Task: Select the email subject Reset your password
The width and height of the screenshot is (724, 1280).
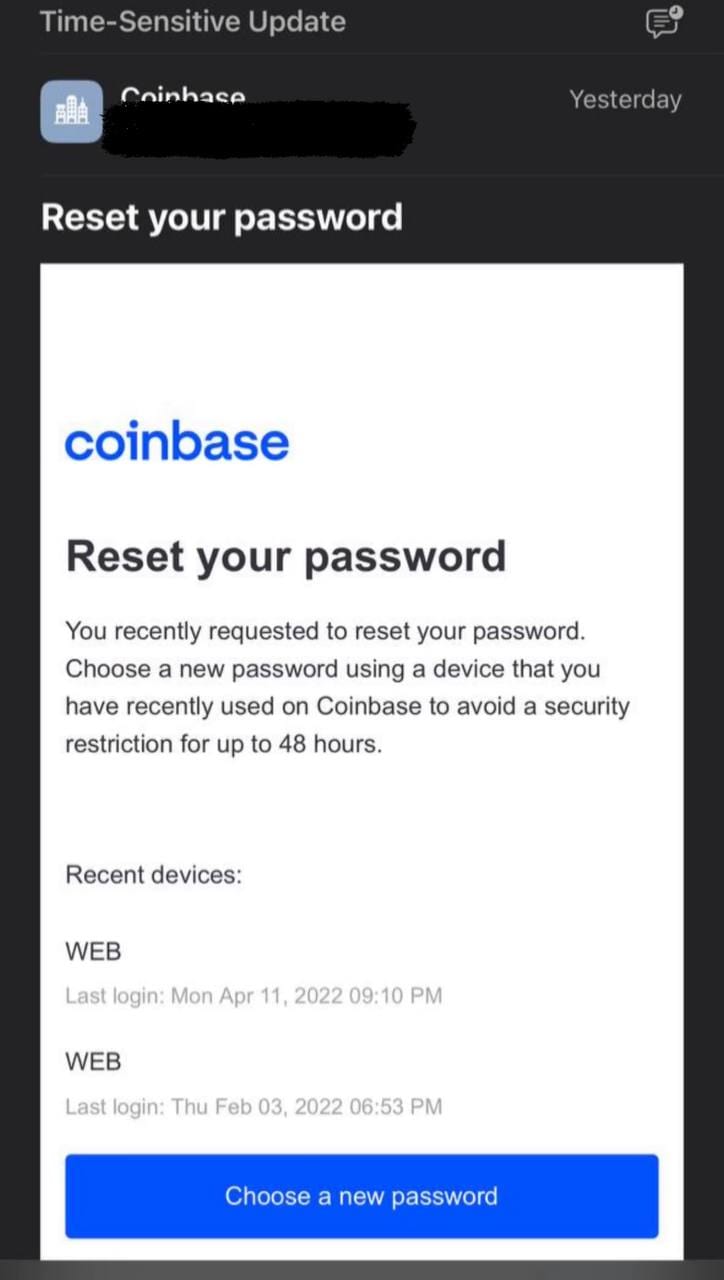Action: (x=222, y=217)
